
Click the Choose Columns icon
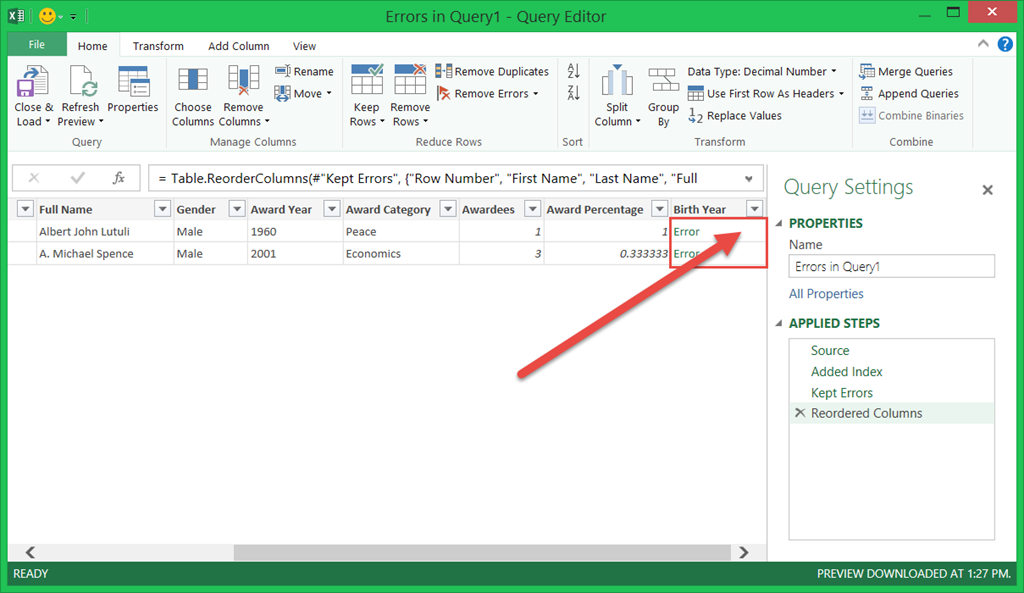[x=192, y=82]
